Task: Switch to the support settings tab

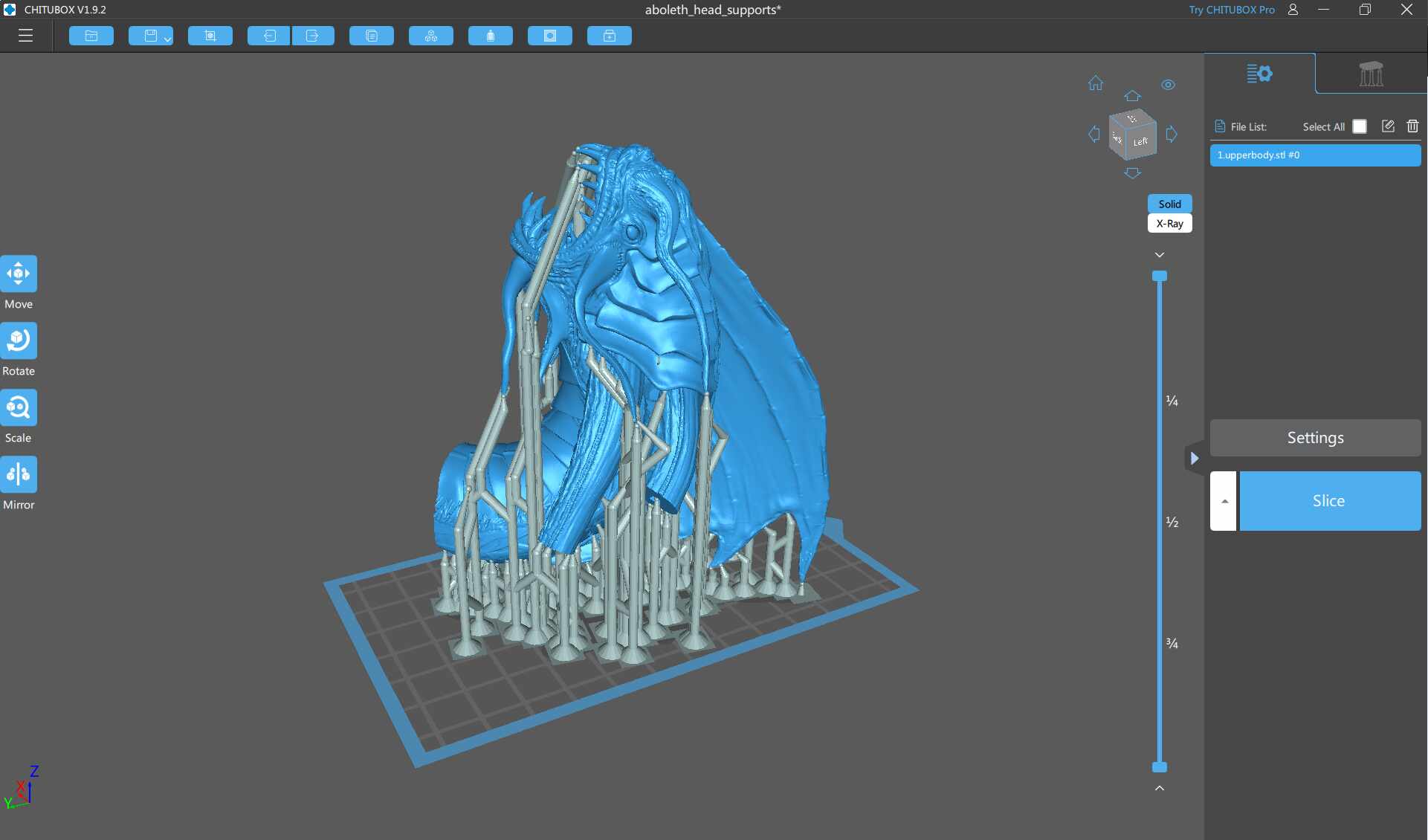Action: [x=1370, y=74]
